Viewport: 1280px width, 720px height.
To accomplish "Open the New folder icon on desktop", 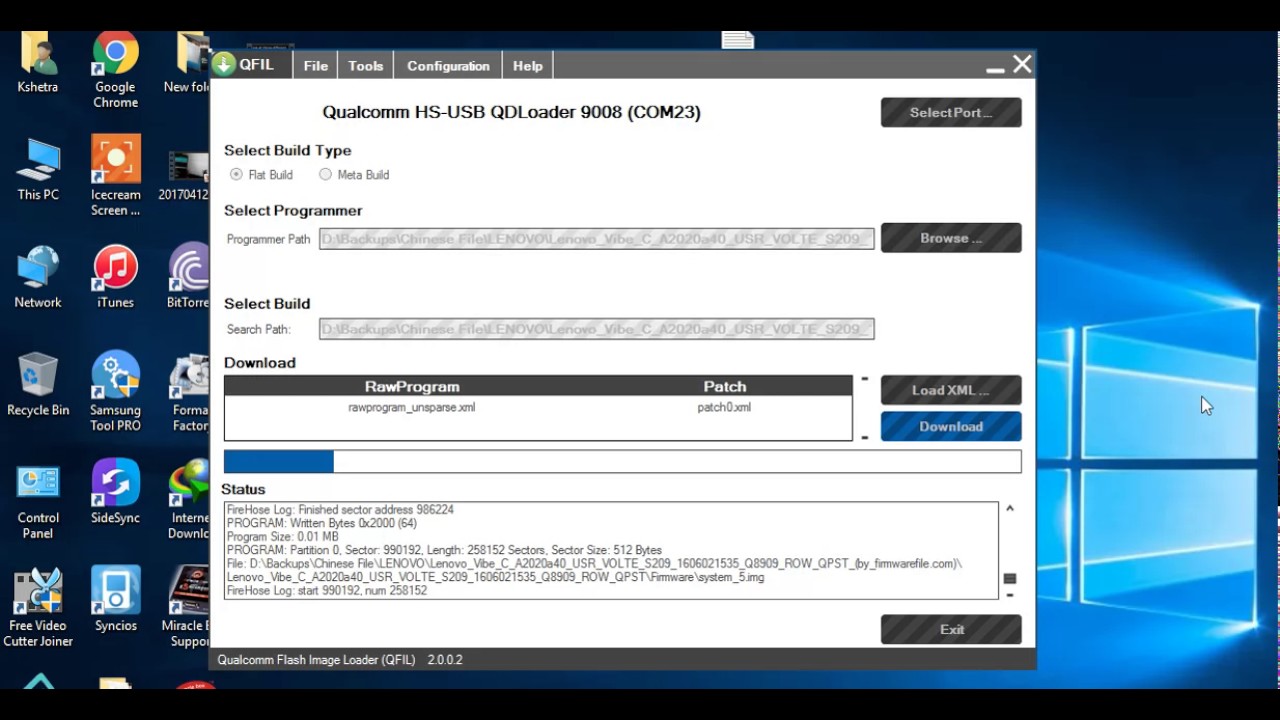I will 188,63.
